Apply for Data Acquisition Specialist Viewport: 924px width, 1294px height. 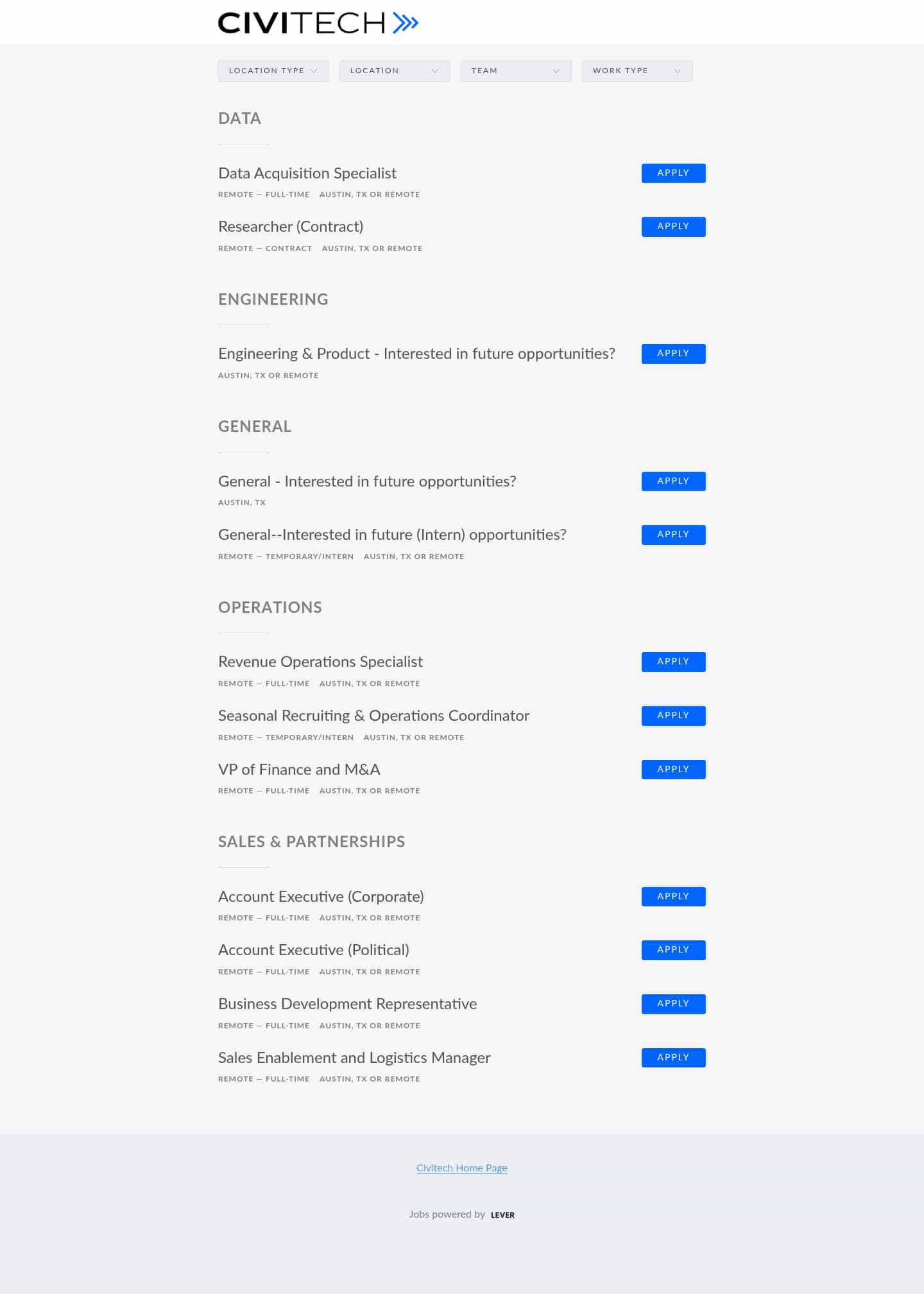click(673, 173)
